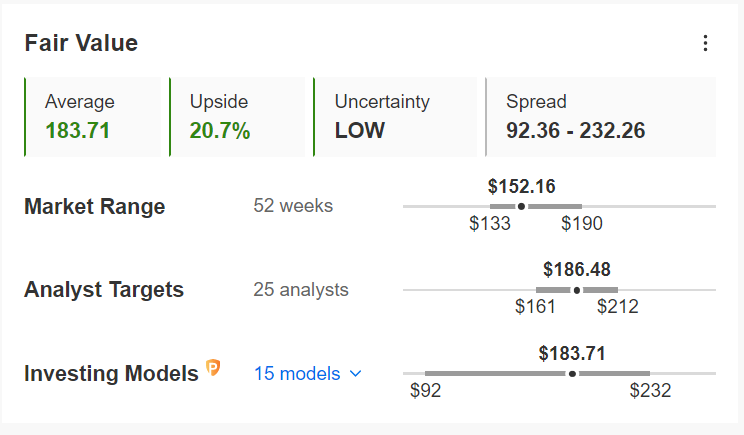Screen dimensions: 744x435
Task: Select the Upside 20.7% card
Action: (237, 117)
